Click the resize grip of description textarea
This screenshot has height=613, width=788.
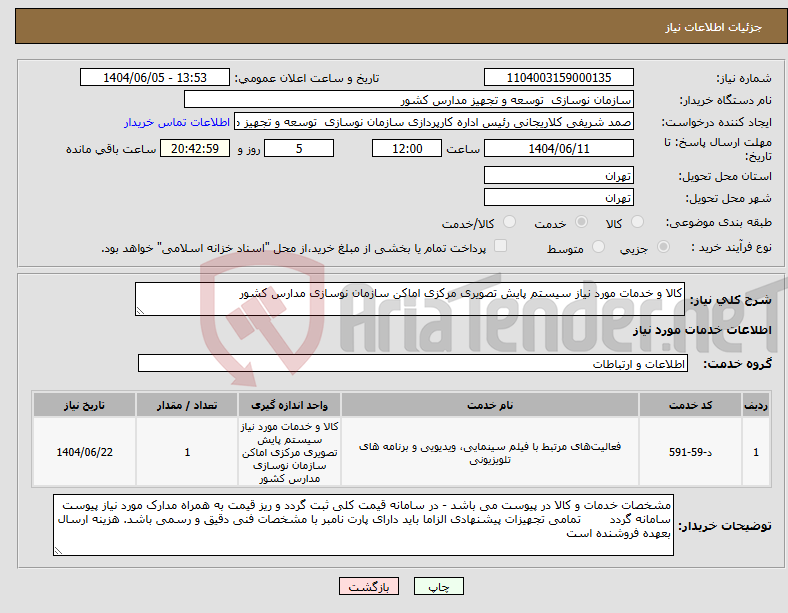(x=140, y=311)
